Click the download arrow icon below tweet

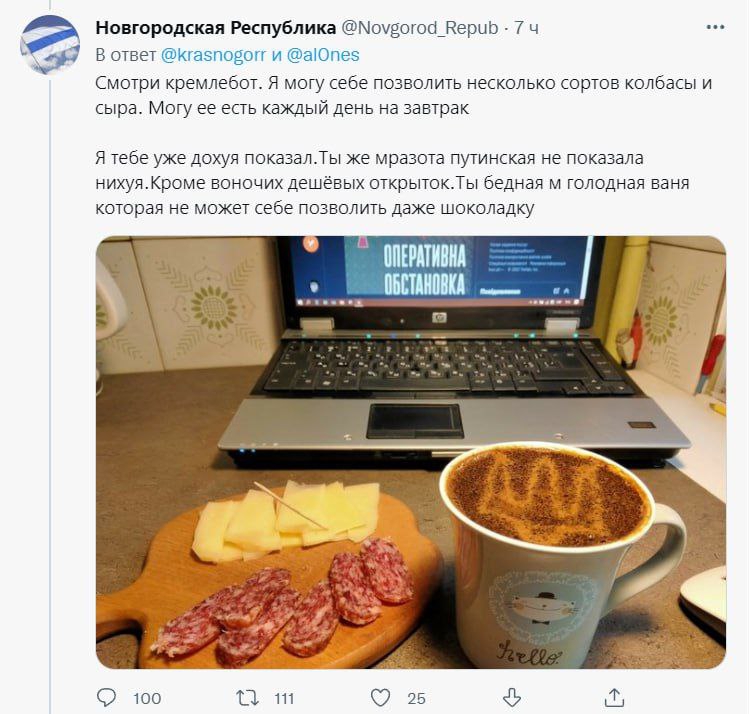pos(512,698)
